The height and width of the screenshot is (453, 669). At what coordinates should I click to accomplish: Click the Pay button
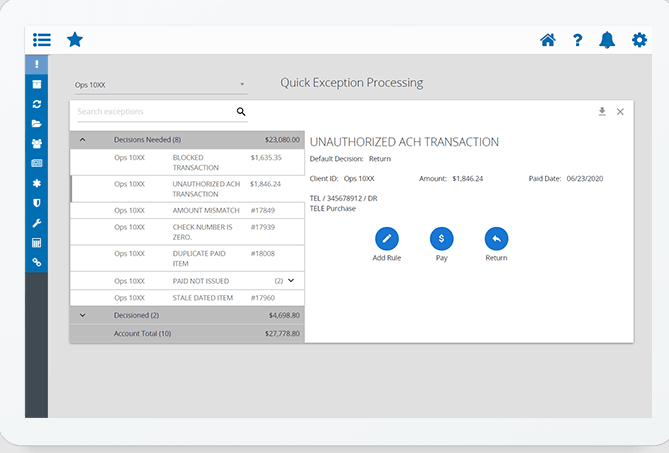441,239
